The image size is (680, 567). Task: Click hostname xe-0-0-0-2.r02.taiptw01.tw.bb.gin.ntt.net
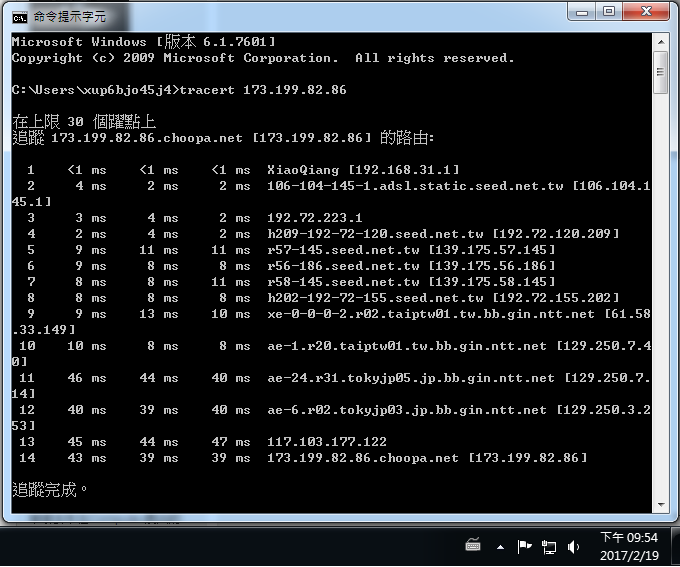[x=431, y=314]
